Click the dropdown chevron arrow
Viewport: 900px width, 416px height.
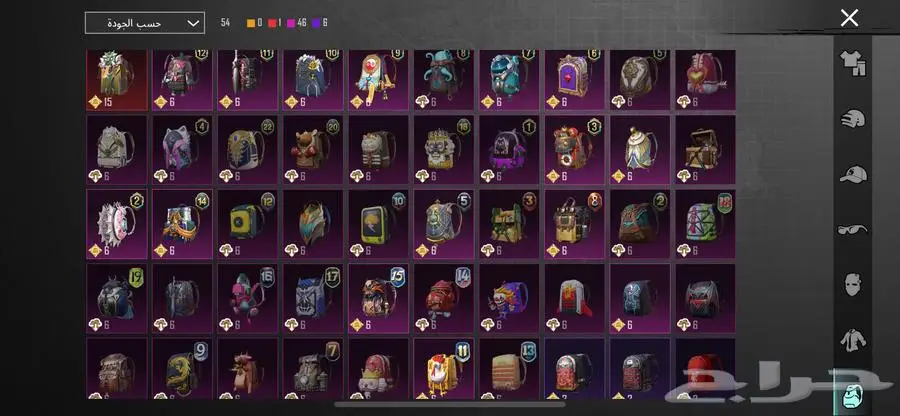point(192,24)
